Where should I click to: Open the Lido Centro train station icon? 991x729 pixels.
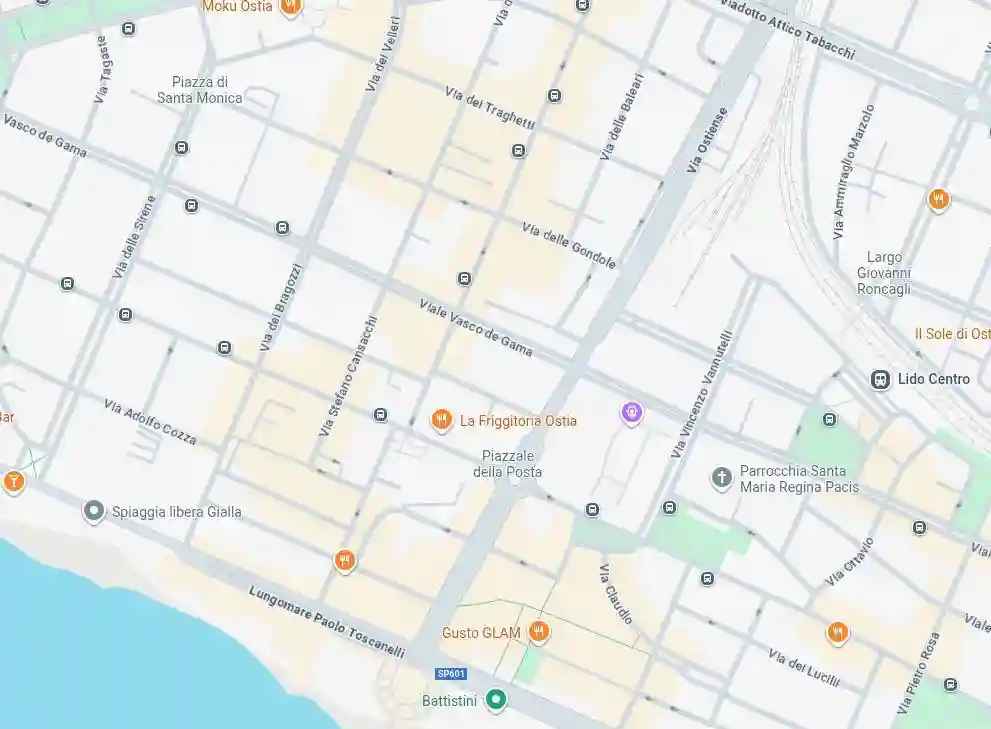880,379
